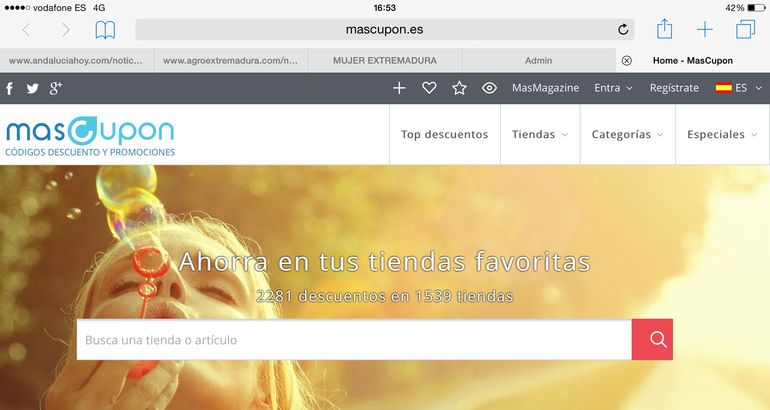770x410 pixels.
Task: Tap the Safari back arrow
Action: pos(26,30)
